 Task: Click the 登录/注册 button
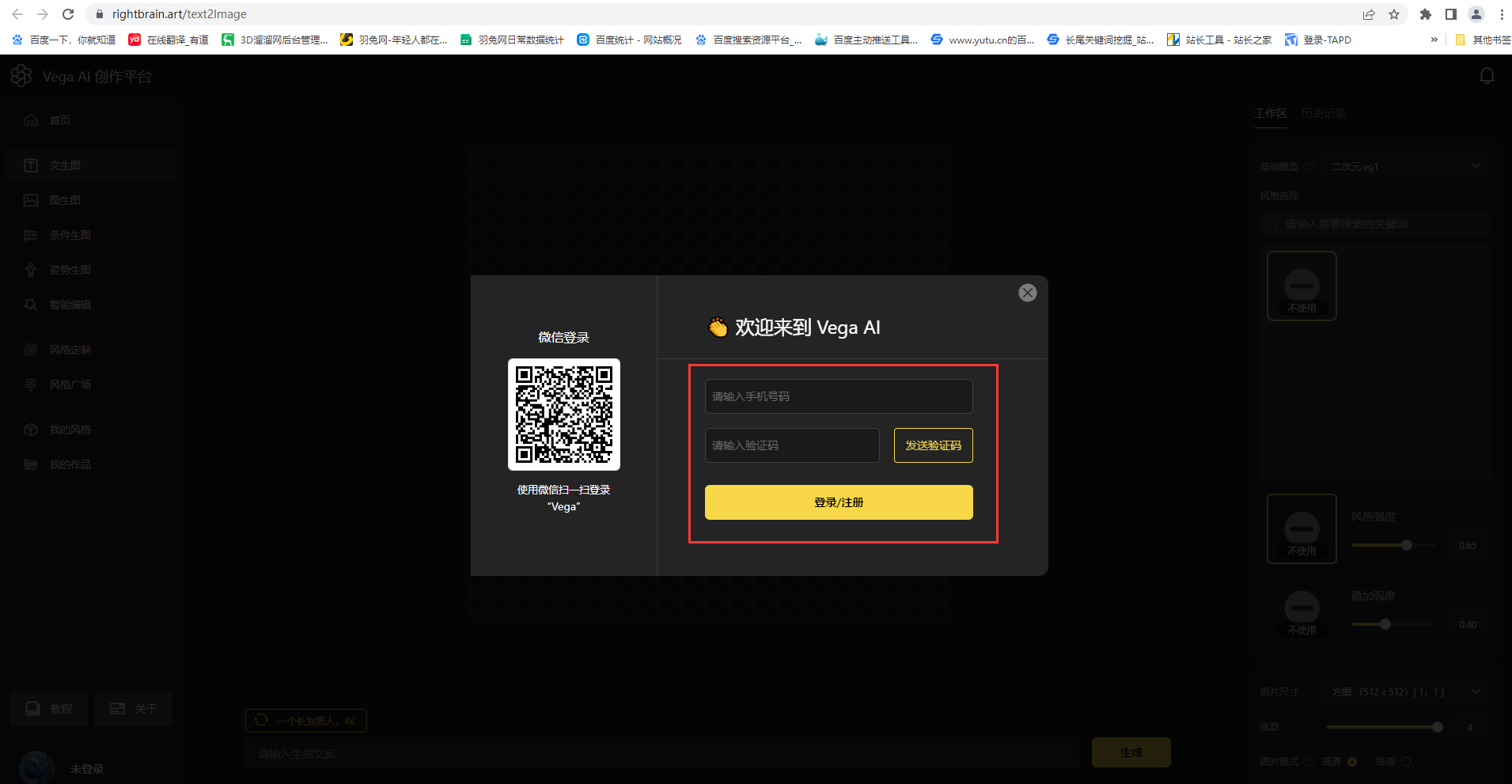[x=839, y=502]
